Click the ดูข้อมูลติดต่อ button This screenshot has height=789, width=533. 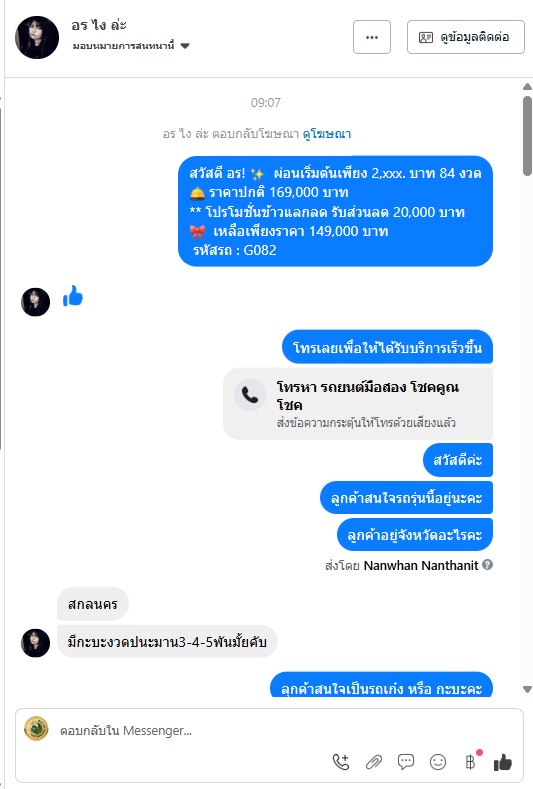click(x=466, y=37)
